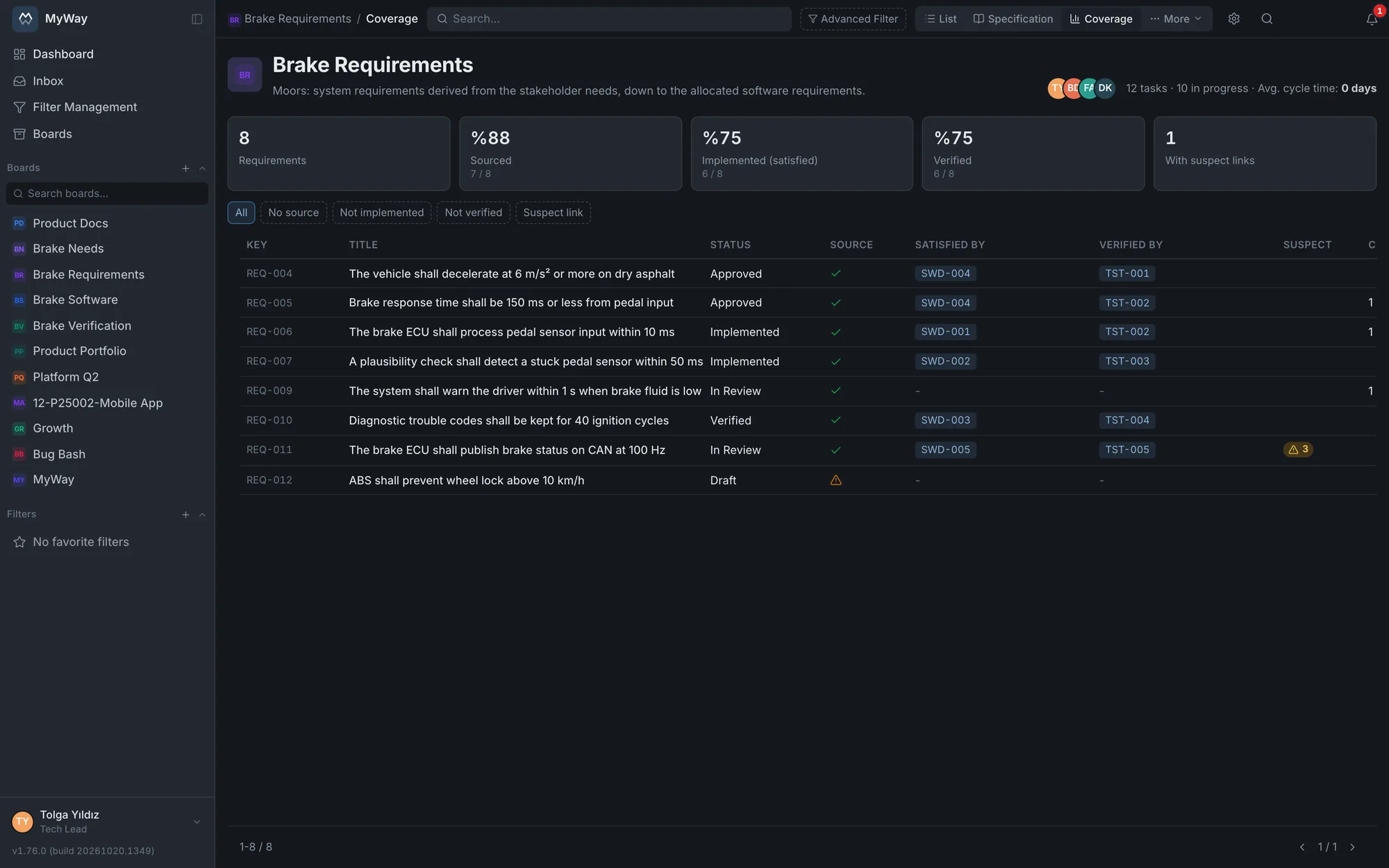This screenshot has height=868, width=1389.
Task: Add a new favorite filter with plus
Action: tap(185, 515)
